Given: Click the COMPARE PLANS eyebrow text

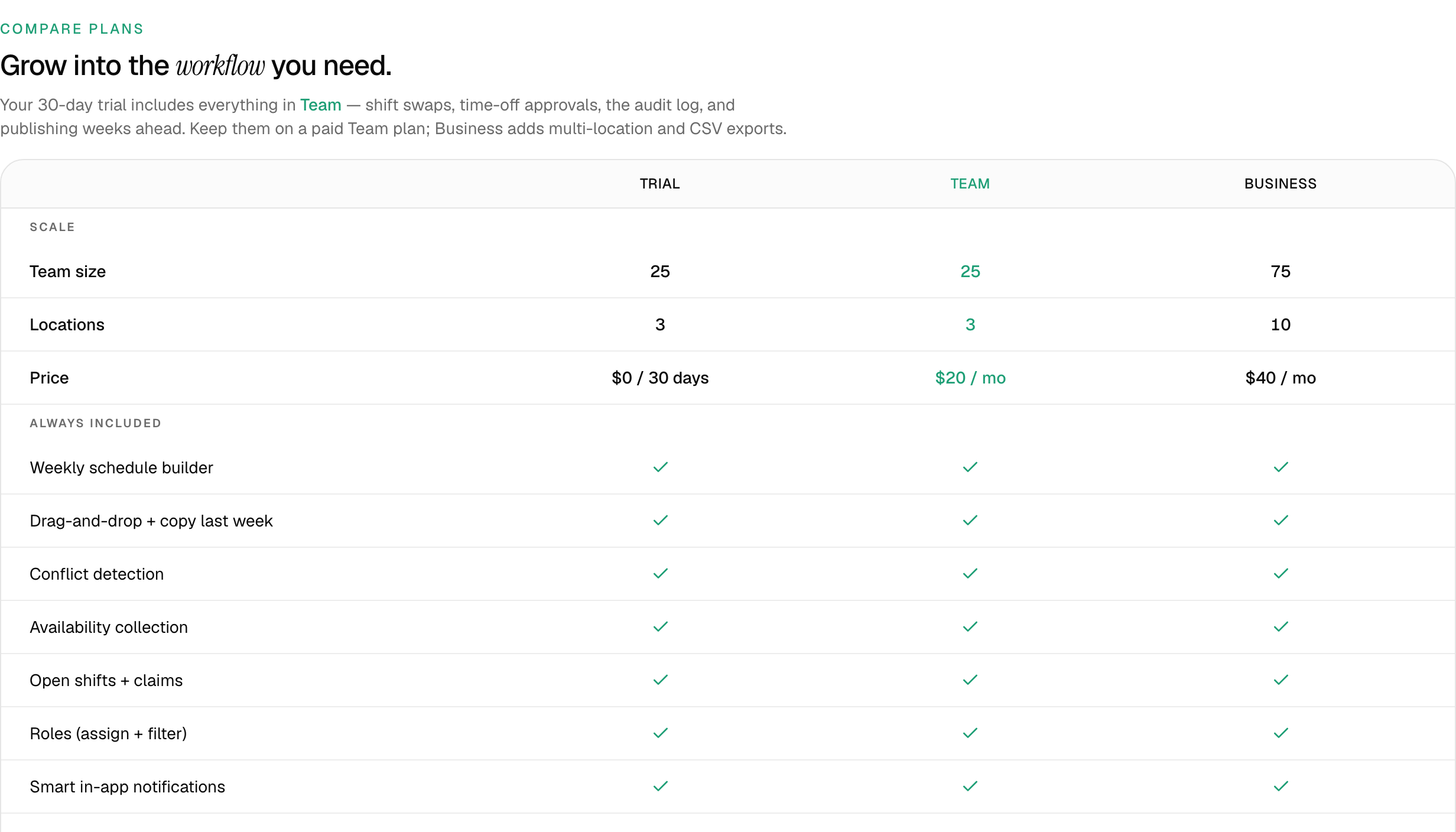Looking at the screenshot, I should tap(71, 29).
